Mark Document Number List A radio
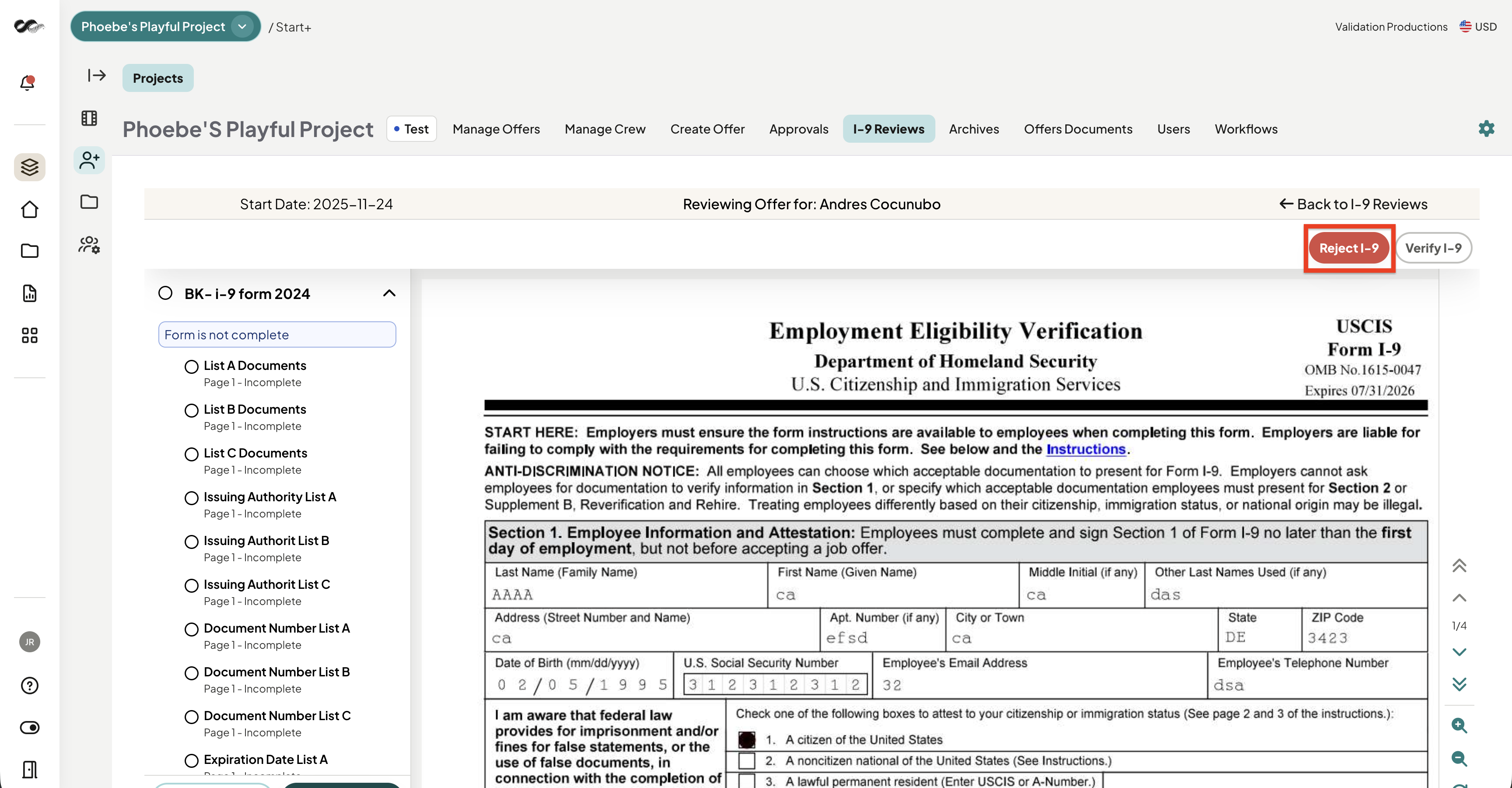Viewport: 1512px width, 788px height. point(191,630)
